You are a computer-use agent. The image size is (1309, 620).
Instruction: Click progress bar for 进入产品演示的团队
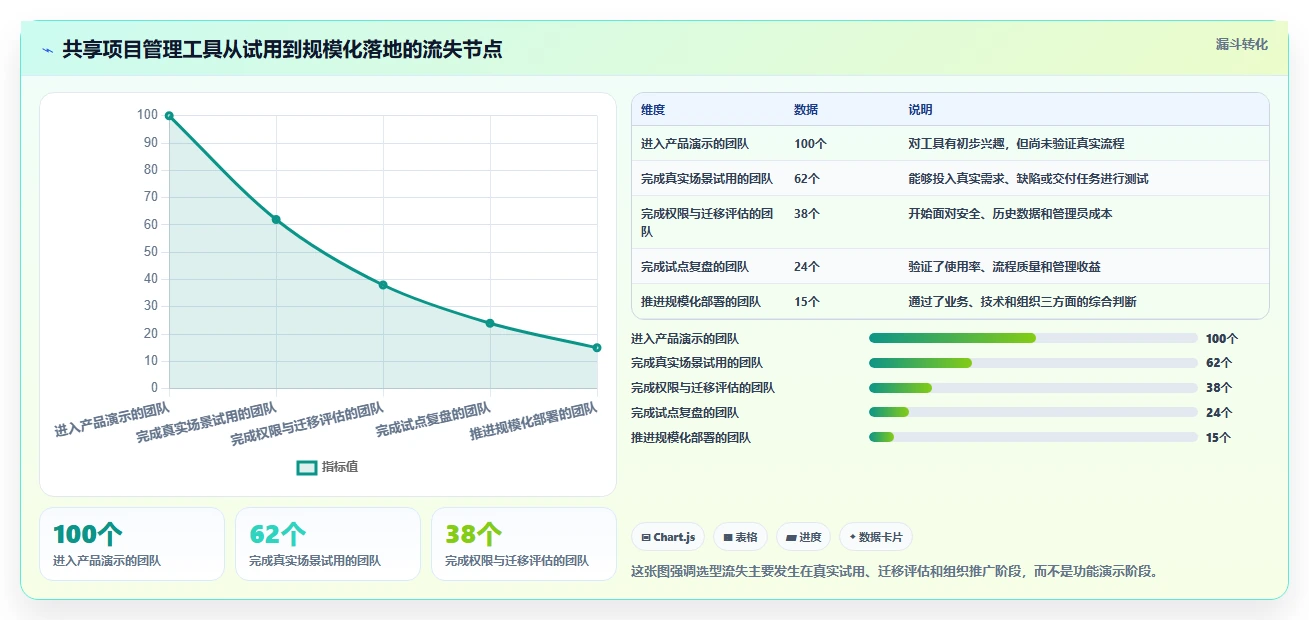point(1033,338)
